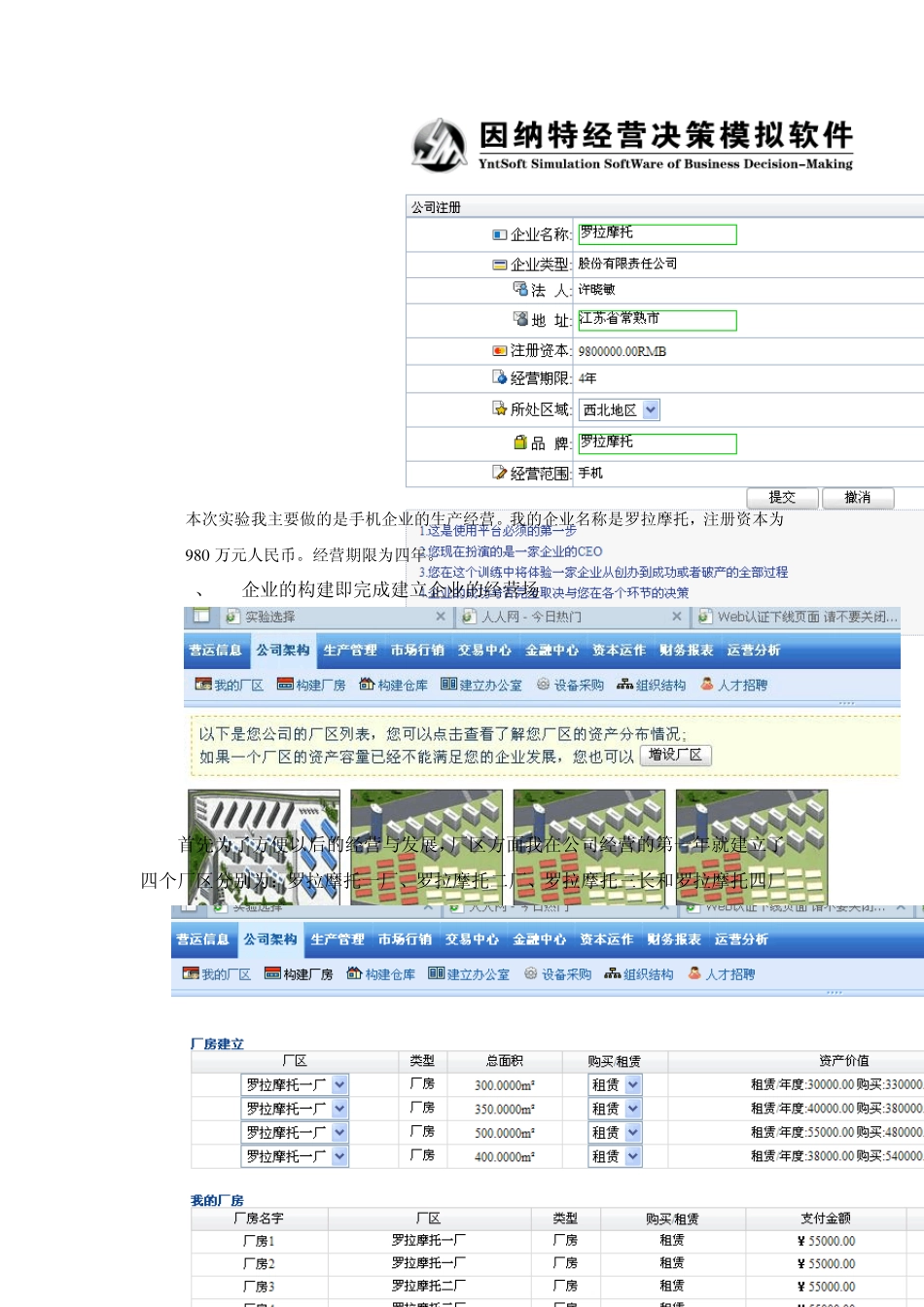The height and width of the screenshot is (1307, 924).
Task: Click the page icon on 人人网 tab
Action: [x=469, y=617]
